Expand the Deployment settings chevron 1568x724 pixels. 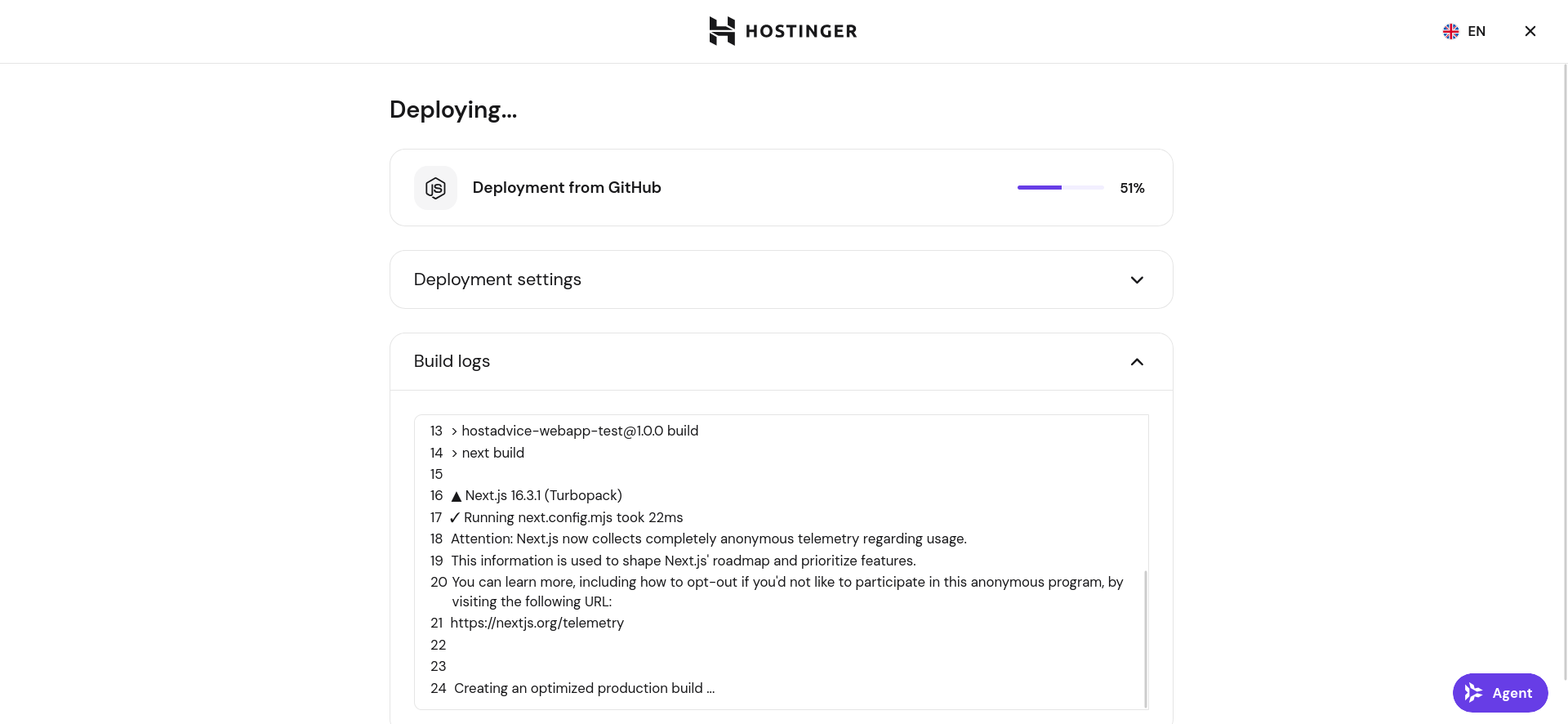click(1137, 280)
